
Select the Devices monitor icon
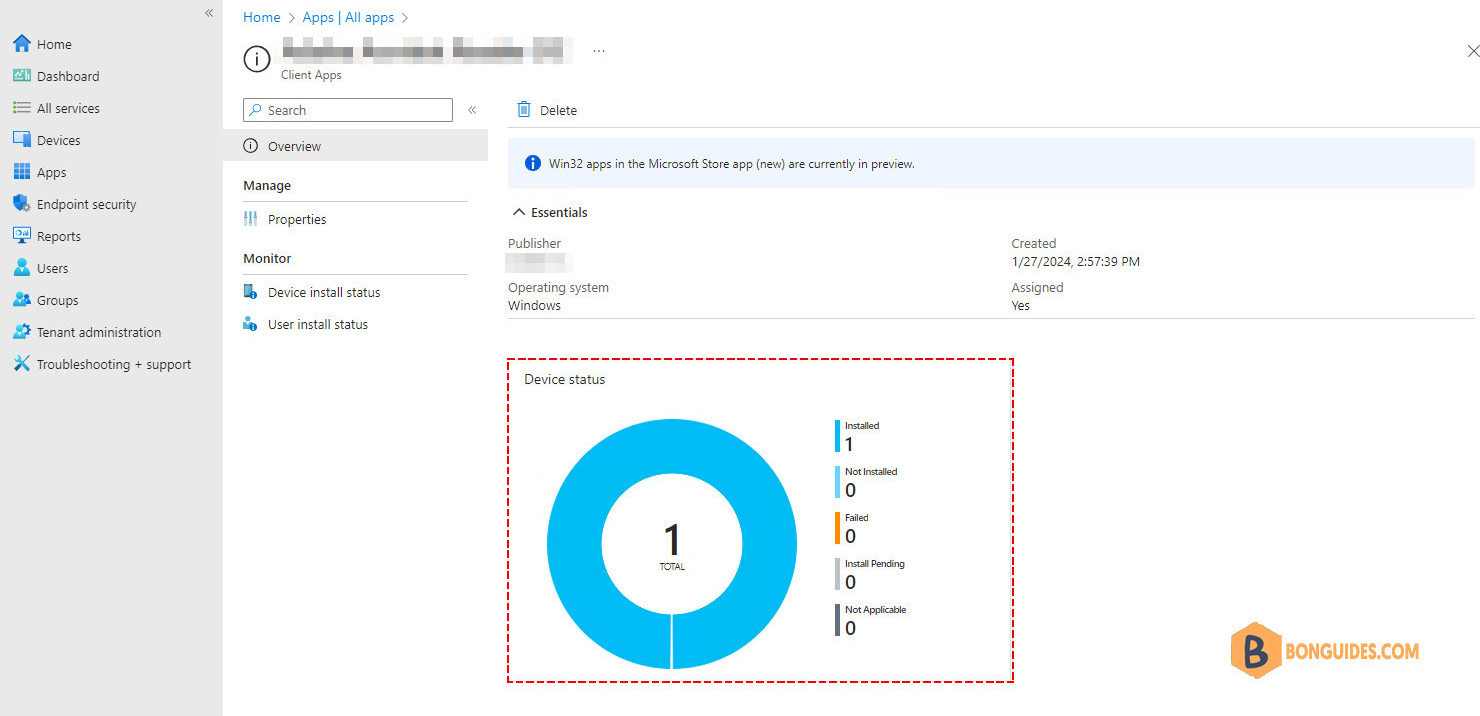point(22,140)
